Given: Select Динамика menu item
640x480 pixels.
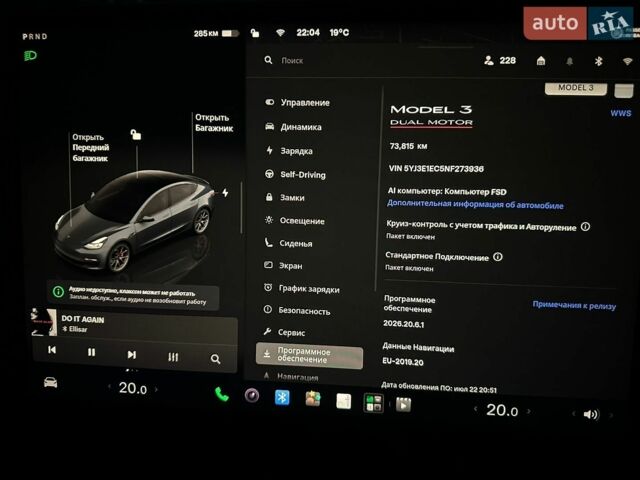Looking at the screenshot, I should [x=293, y=127].
